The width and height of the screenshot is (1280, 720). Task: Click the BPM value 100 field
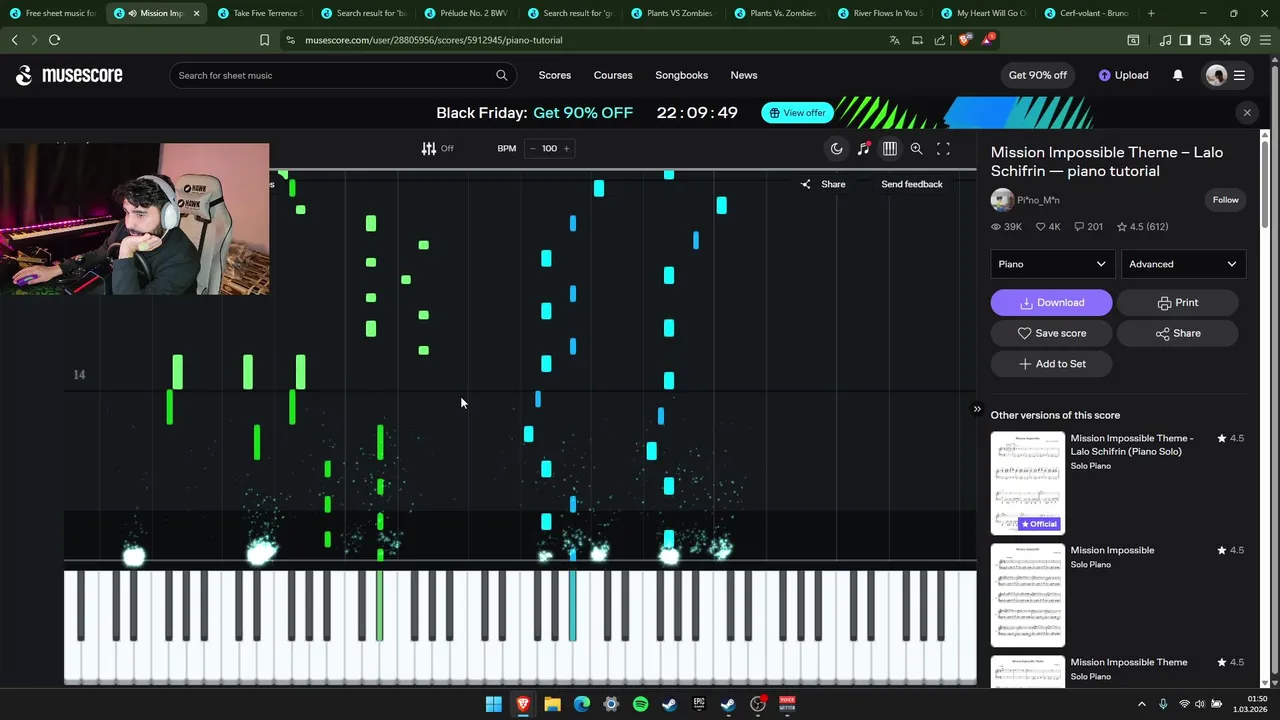pos(549,148)
